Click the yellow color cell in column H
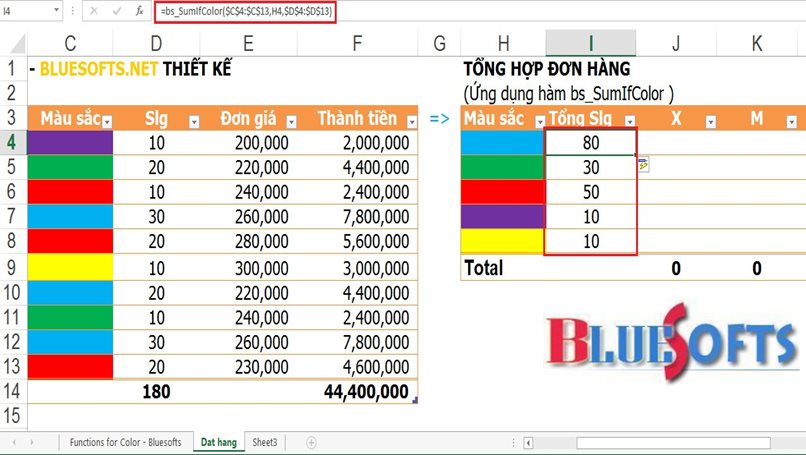Viewport: 806px width, 455px height. click(x=503, y=241)
